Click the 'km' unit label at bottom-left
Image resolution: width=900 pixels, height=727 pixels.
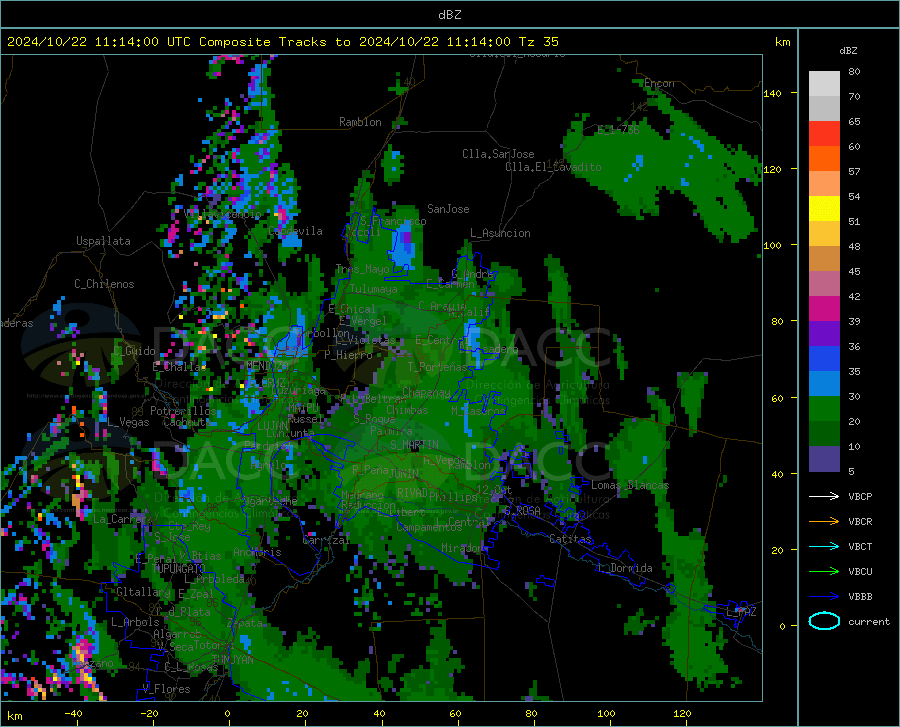coord(15,716)
